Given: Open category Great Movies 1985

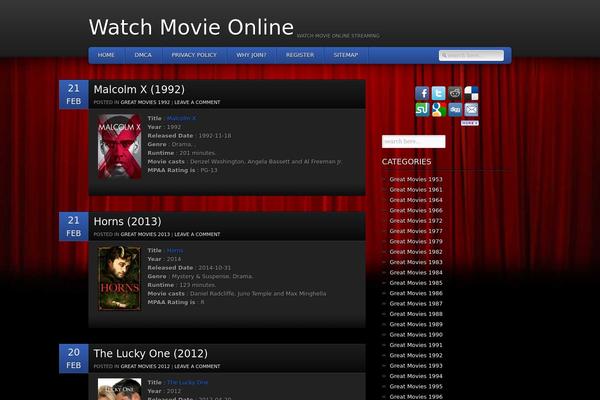Looking at the screenshot, I should [416, 282].
